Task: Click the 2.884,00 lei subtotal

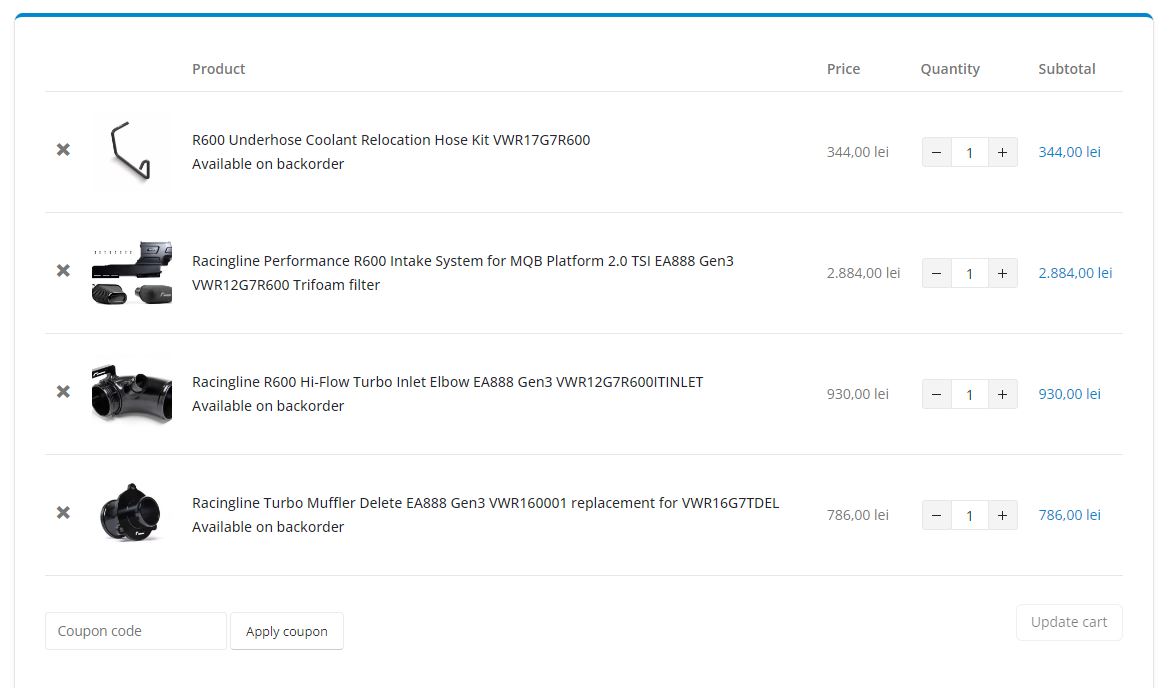Action: point(1075,273)
